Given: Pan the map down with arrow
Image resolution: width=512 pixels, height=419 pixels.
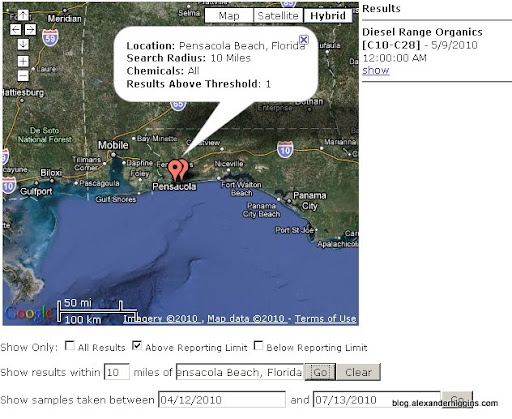Looking at the screenshot, I should tap(23, 44).
